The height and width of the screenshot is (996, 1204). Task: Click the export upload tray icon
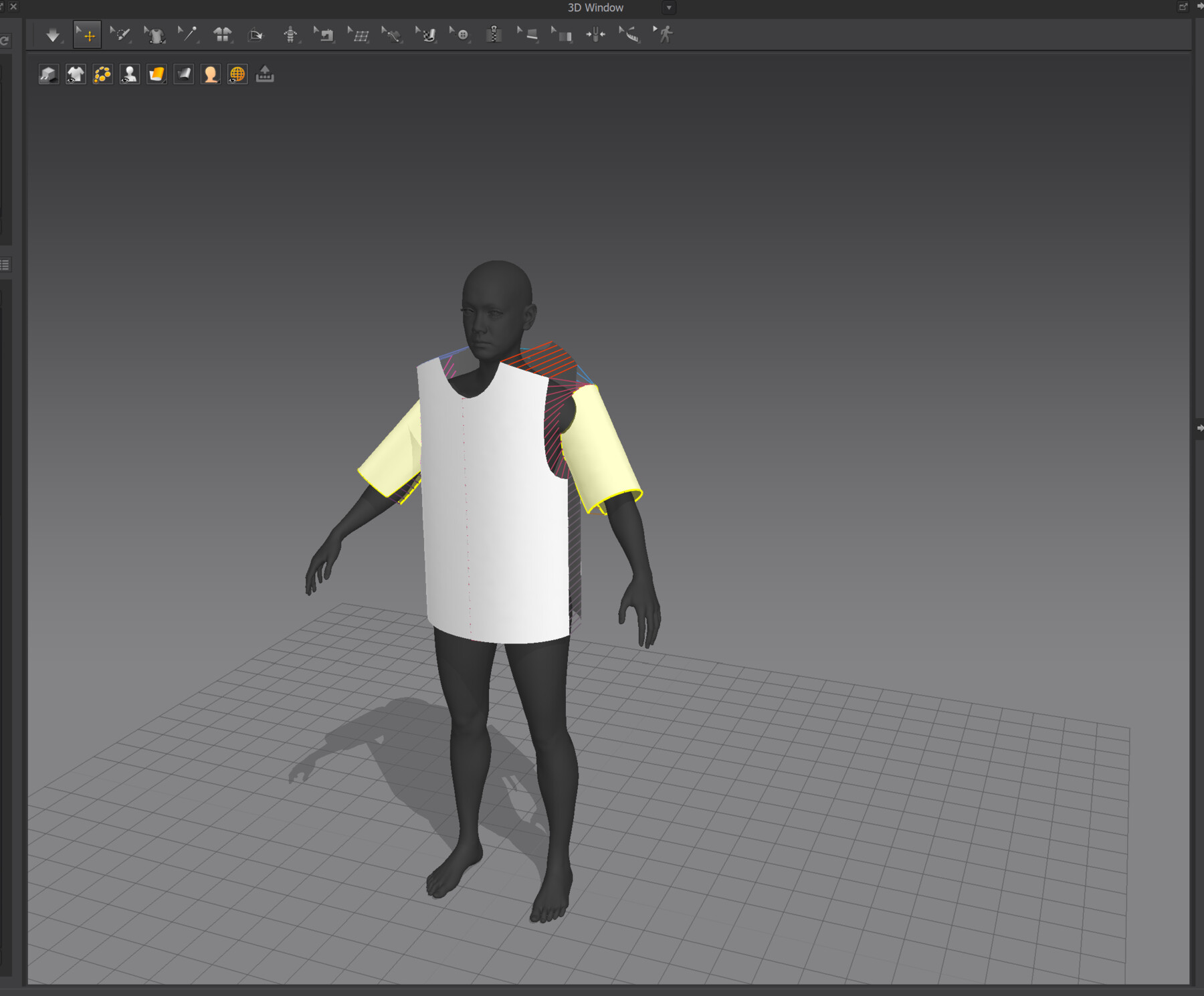pos(265,74)
